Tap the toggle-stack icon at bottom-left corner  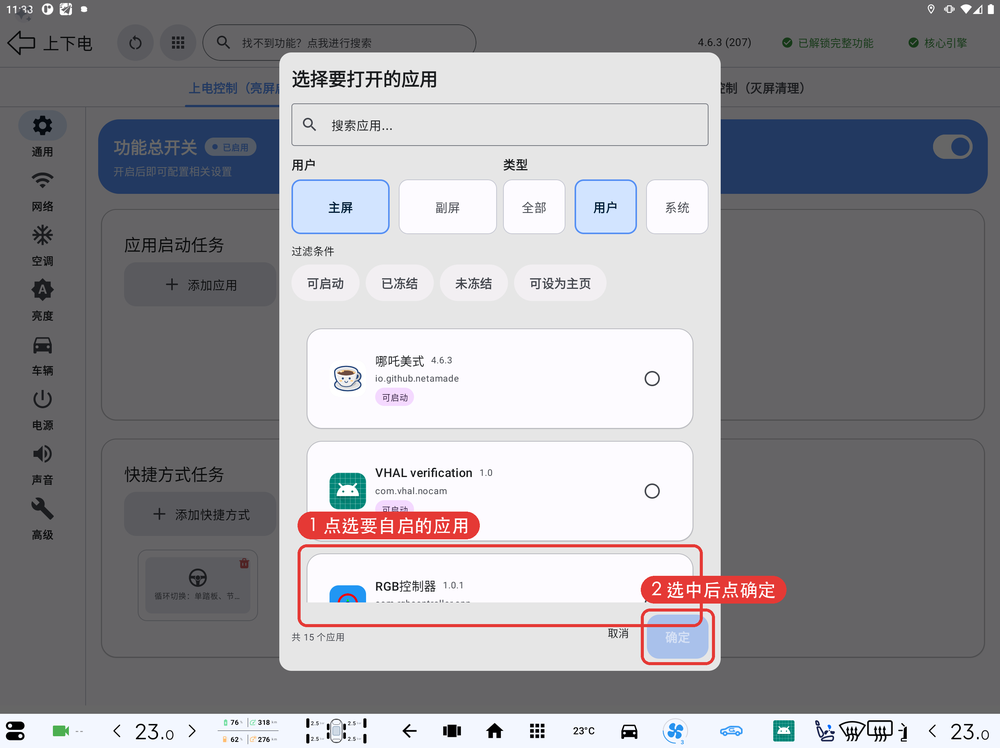point(15,731)
